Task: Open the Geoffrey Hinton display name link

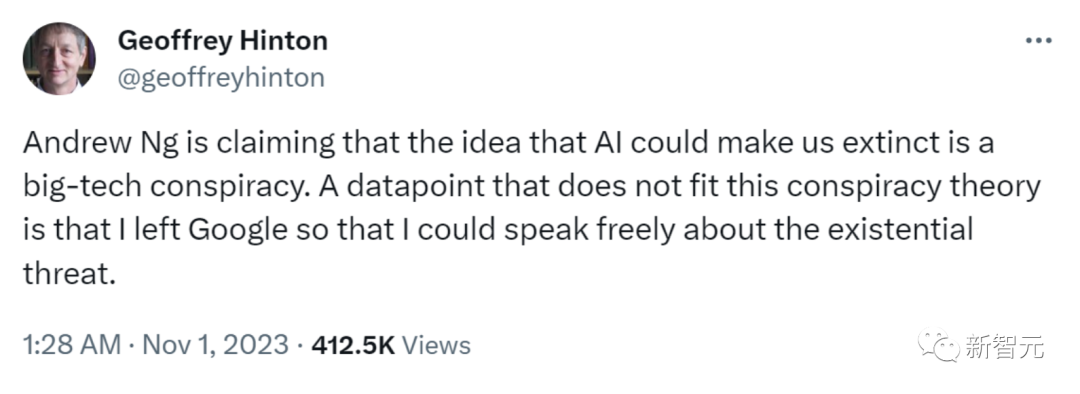Action: click(222, 41)
